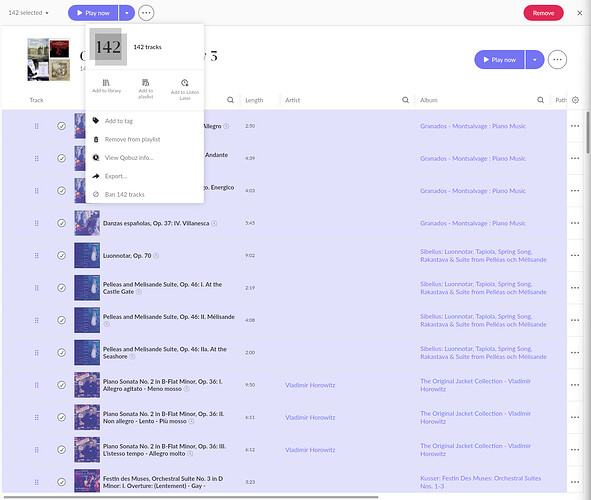591x500 pixels.
Task: Deselect Danzas españolas IV. Villanesca track checkbox
Action: coord(61,223)
